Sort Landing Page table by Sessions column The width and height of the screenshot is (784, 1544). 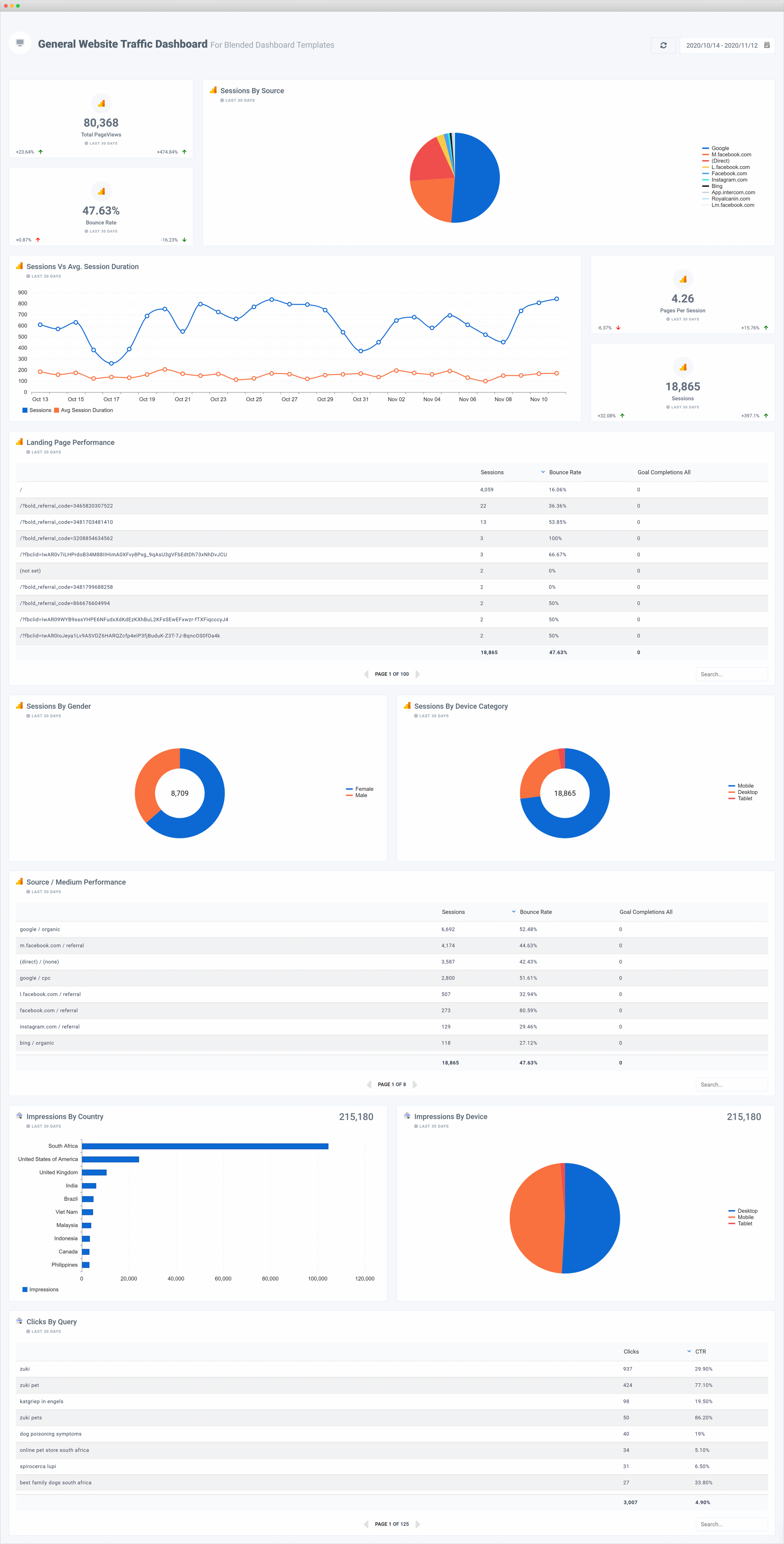pyautogui.click(x=492, y=472)
